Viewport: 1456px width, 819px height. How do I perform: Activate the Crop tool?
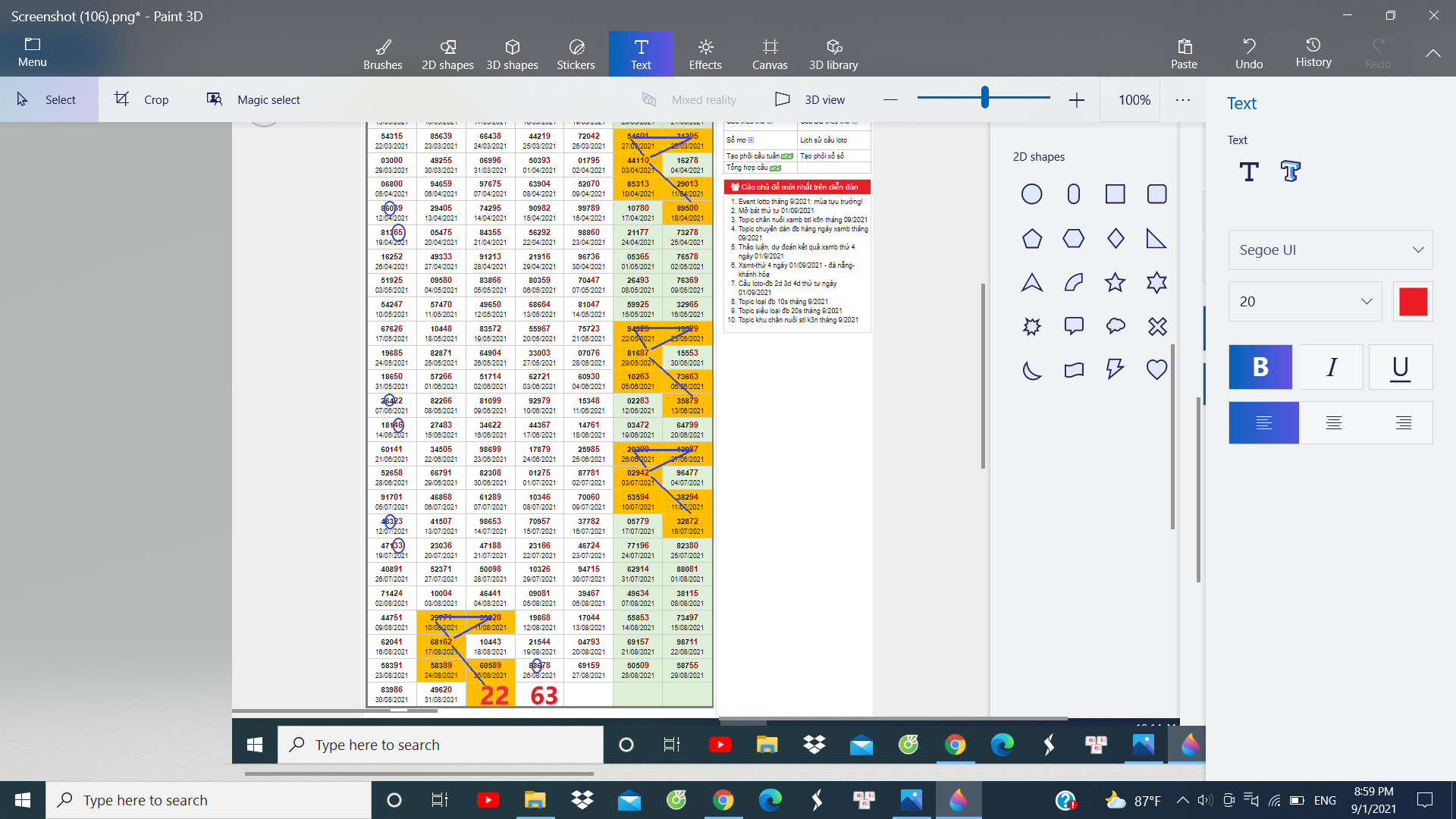tap(142, 99)
